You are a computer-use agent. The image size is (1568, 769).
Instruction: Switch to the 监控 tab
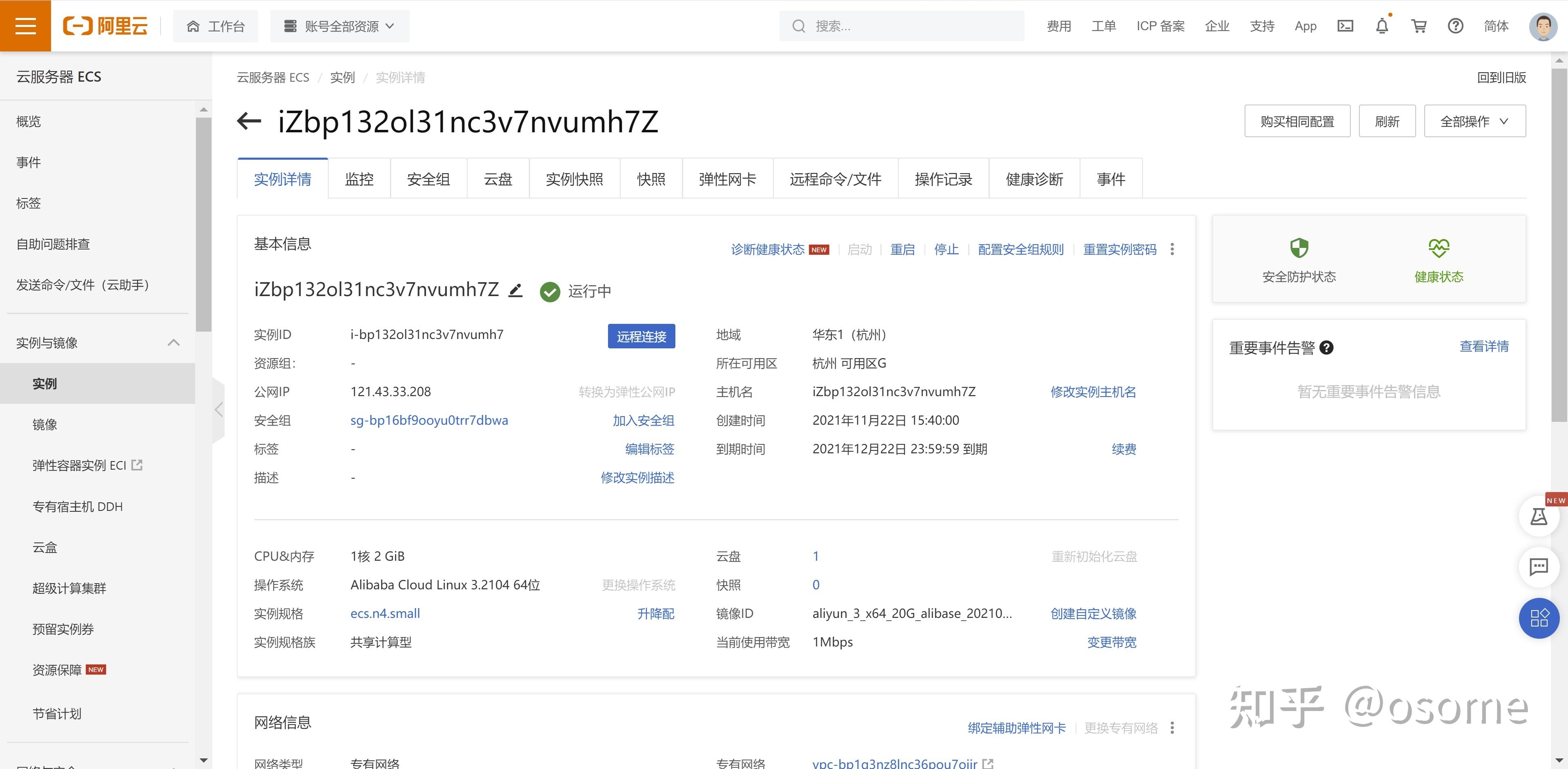359,179
